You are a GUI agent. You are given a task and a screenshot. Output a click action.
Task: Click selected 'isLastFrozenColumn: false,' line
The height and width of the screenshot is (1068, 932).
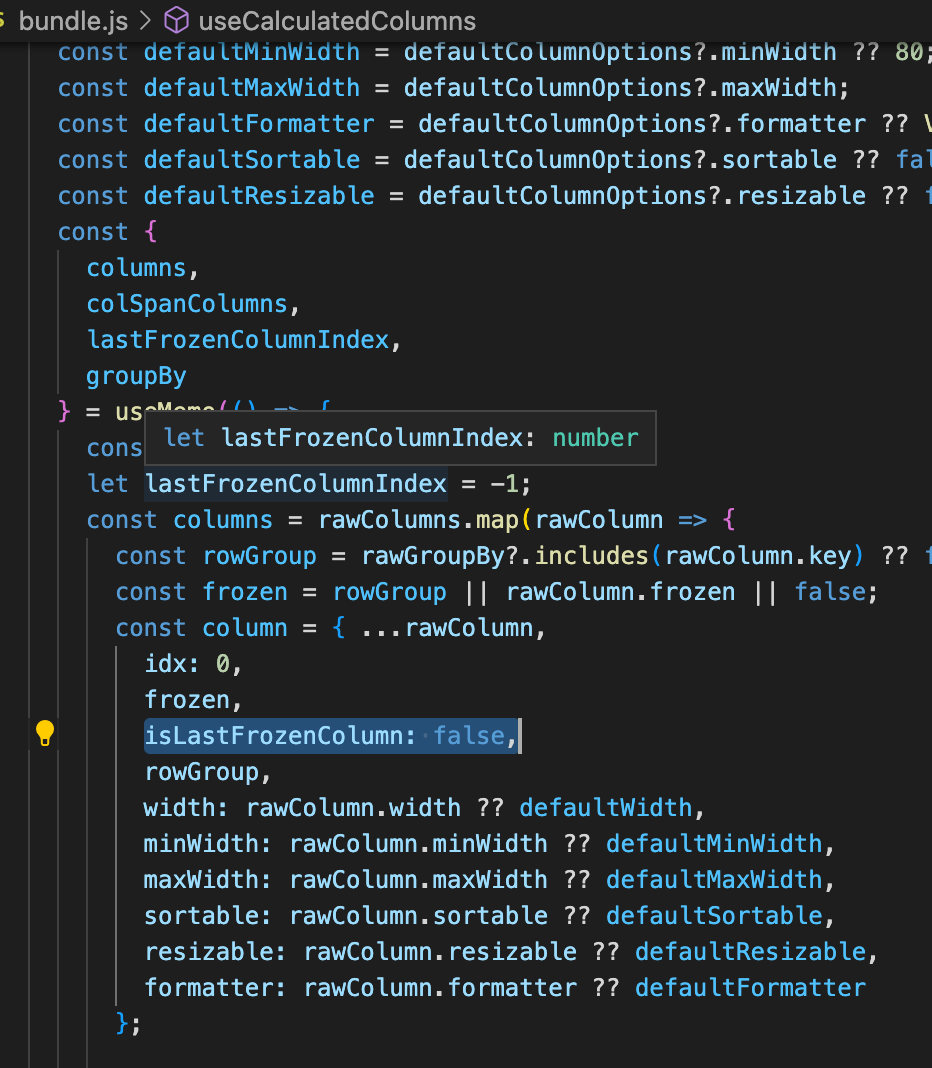click(331, 736)
